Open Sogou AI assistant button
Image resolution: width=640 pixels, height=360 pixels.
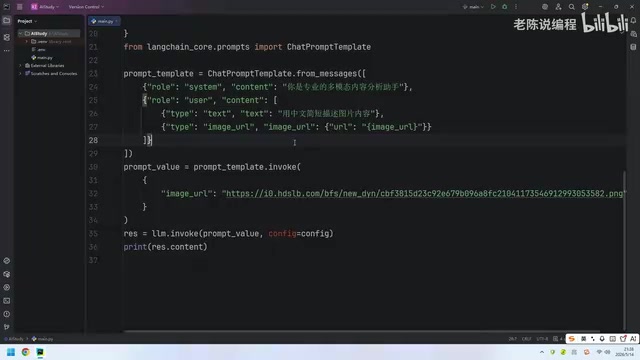(x=633, y=339)
